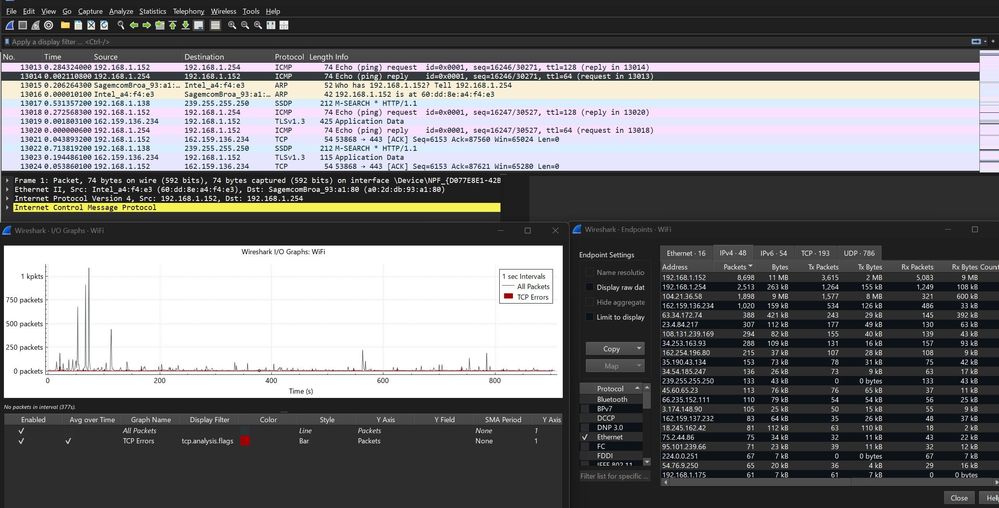This screenshot has height=508, width=999.
Task: Switch to the UDP · 786 endpoints tab
Action: [859, 253]
